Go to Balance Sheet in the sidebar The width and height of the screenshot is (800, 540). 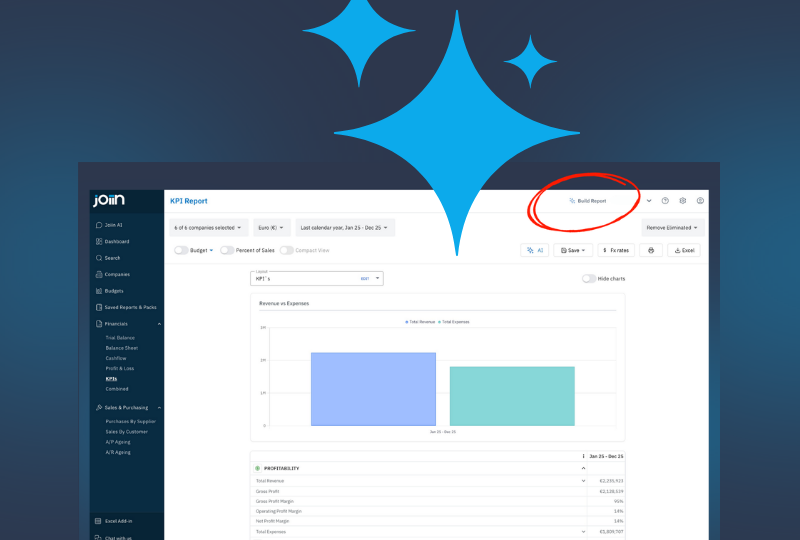click(x=121, y=348)
